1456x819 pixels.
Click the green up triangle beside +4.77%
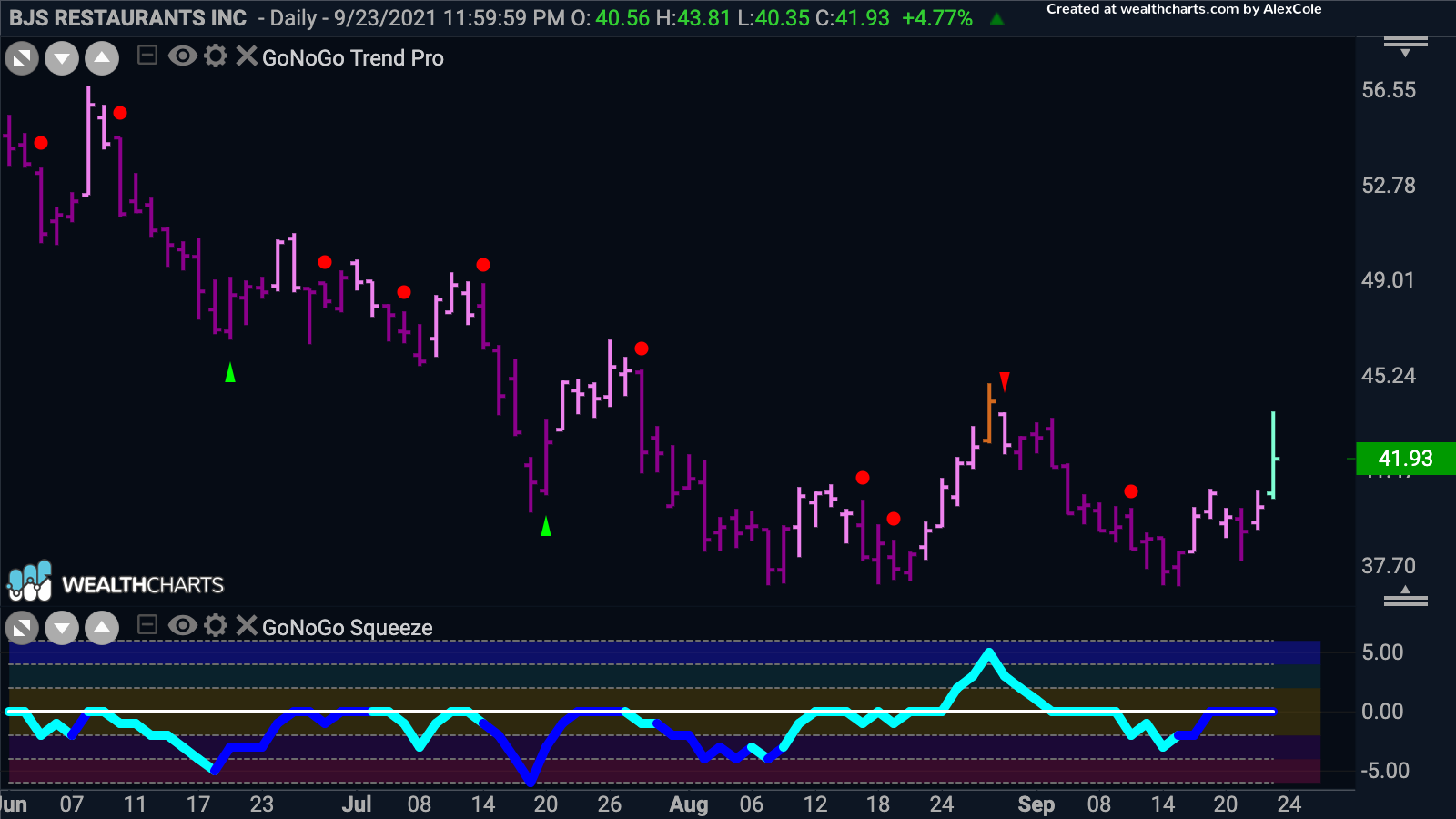tap(997, 18)
